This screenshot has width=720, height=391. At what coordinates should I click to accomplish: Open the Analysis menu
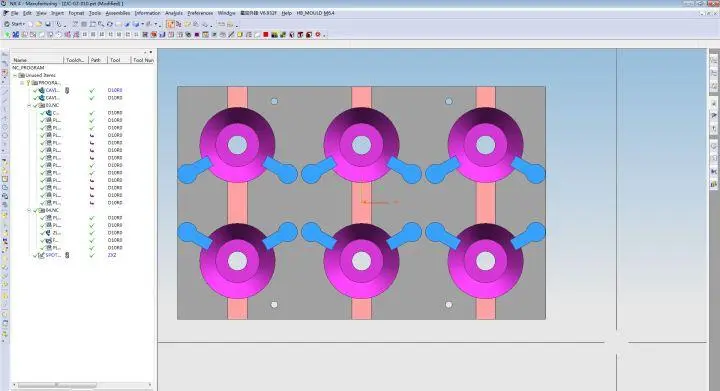click(x=174, y=13)
